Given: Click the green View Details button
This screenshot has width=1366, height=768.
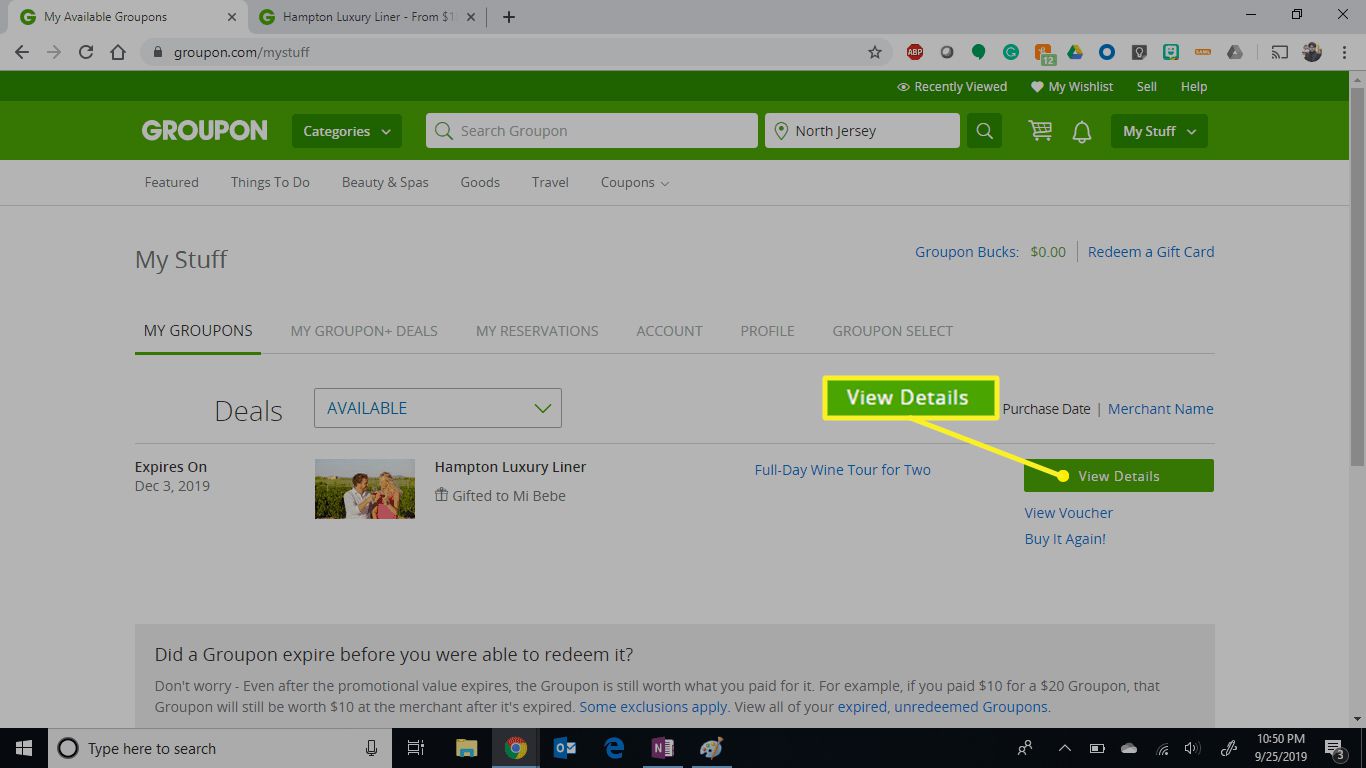Looking at the screenshot, I should pos(1119,476).
